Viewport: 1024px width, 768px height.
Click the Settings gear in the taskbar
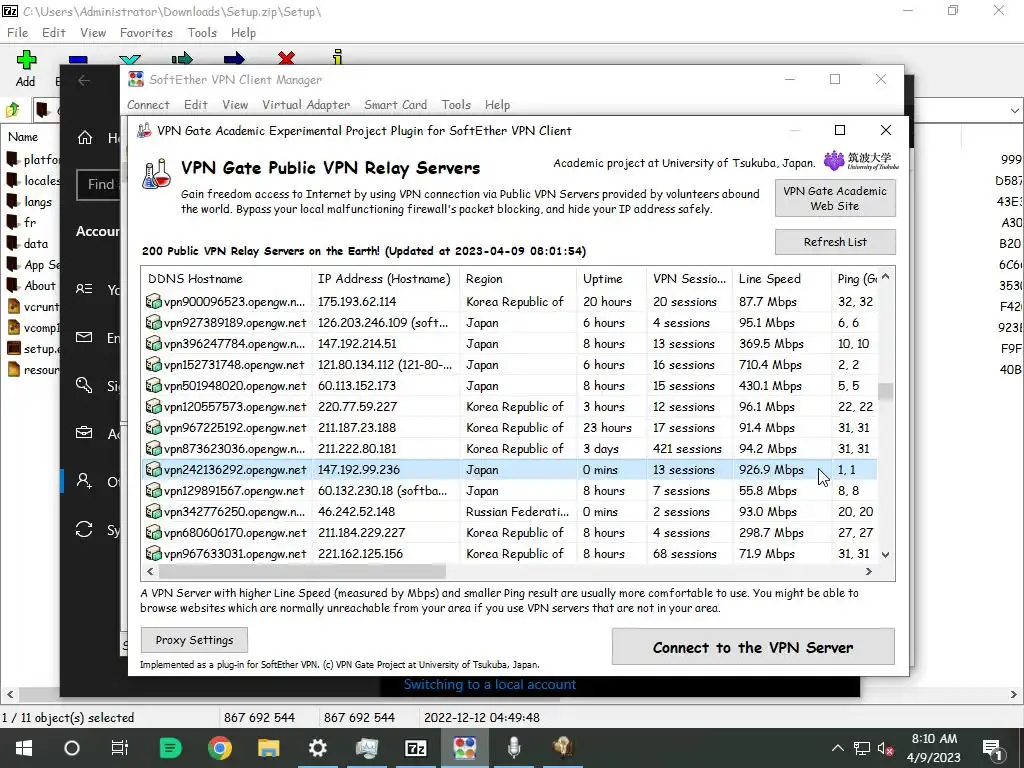click(x=317, y=748)
